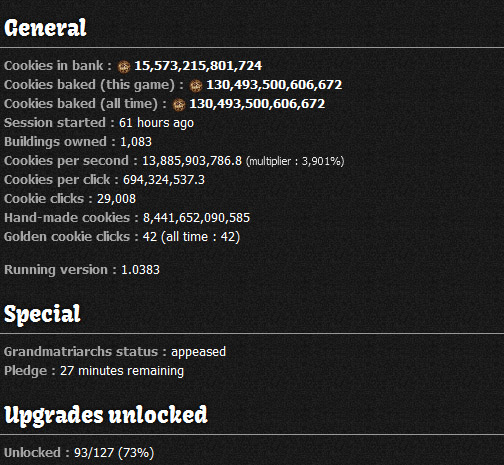
Task: Click the cookie icon for all time baked cookies
Action: [179, 105]
